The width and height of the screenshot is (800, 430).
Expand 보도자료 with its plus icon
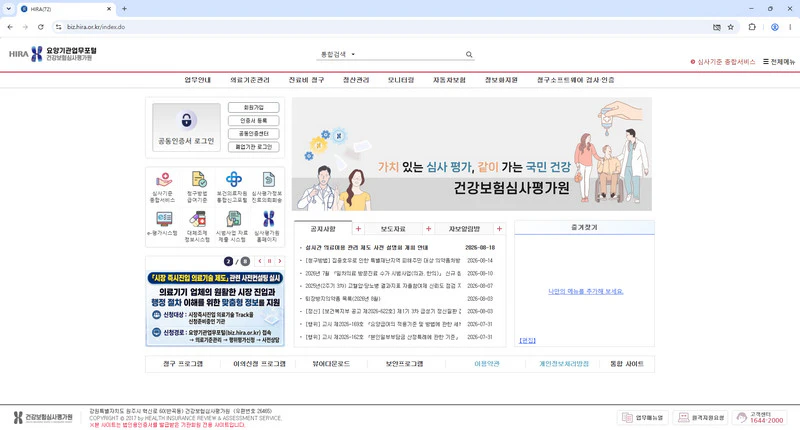click(x=429, y=229)
